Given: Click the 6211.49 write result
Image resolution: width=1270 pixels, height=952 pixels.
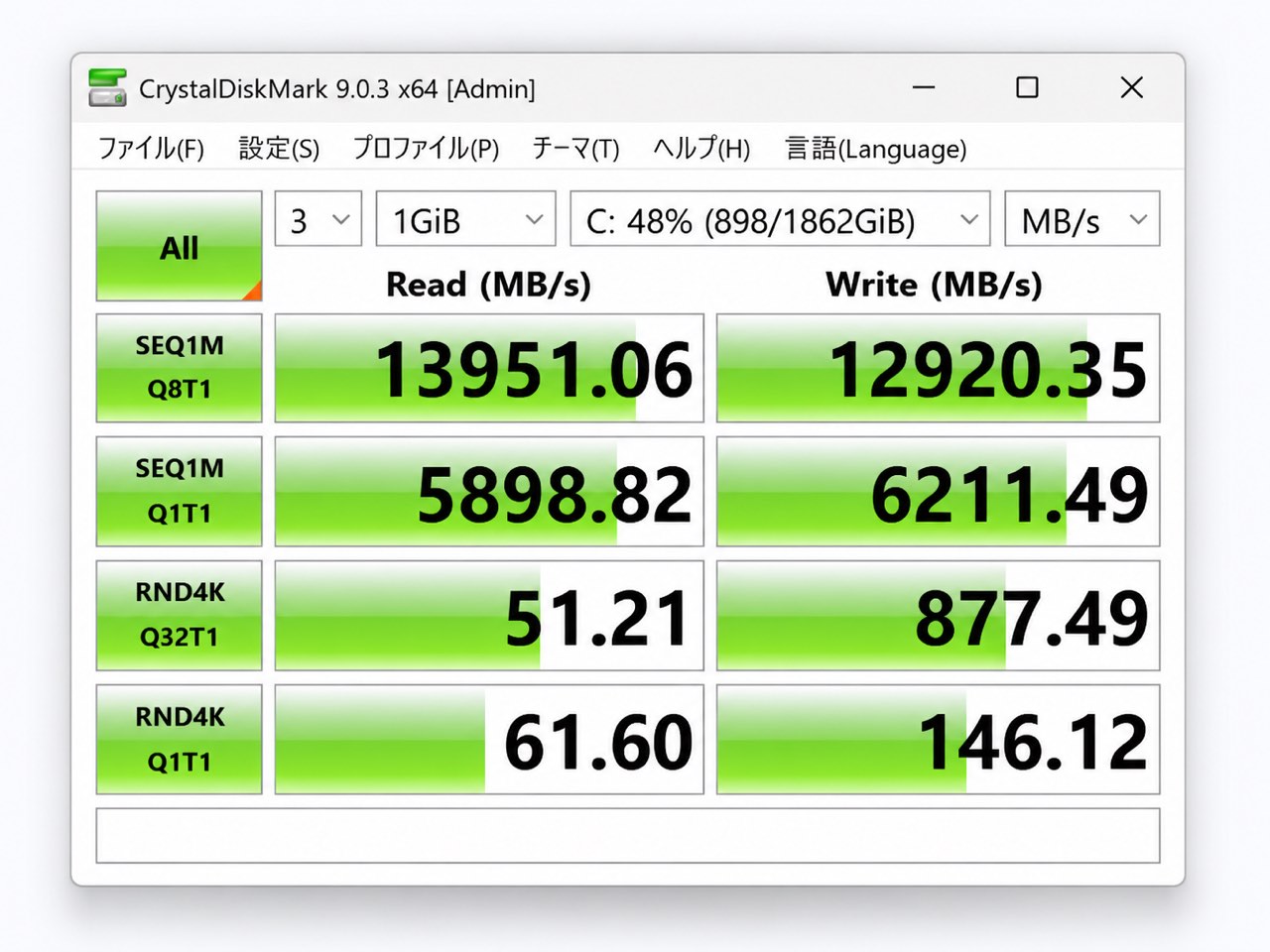Looking at the screenshot, I should 938,491.
